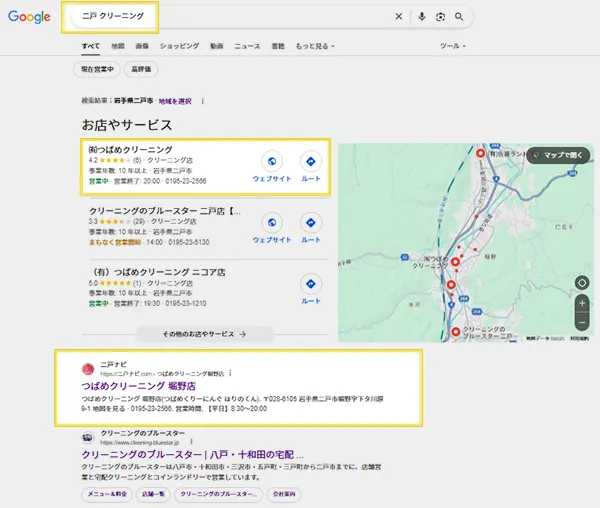Open image search camera lens icon
This screenshot has height=508, width=600.
click(x=440, y=17)
